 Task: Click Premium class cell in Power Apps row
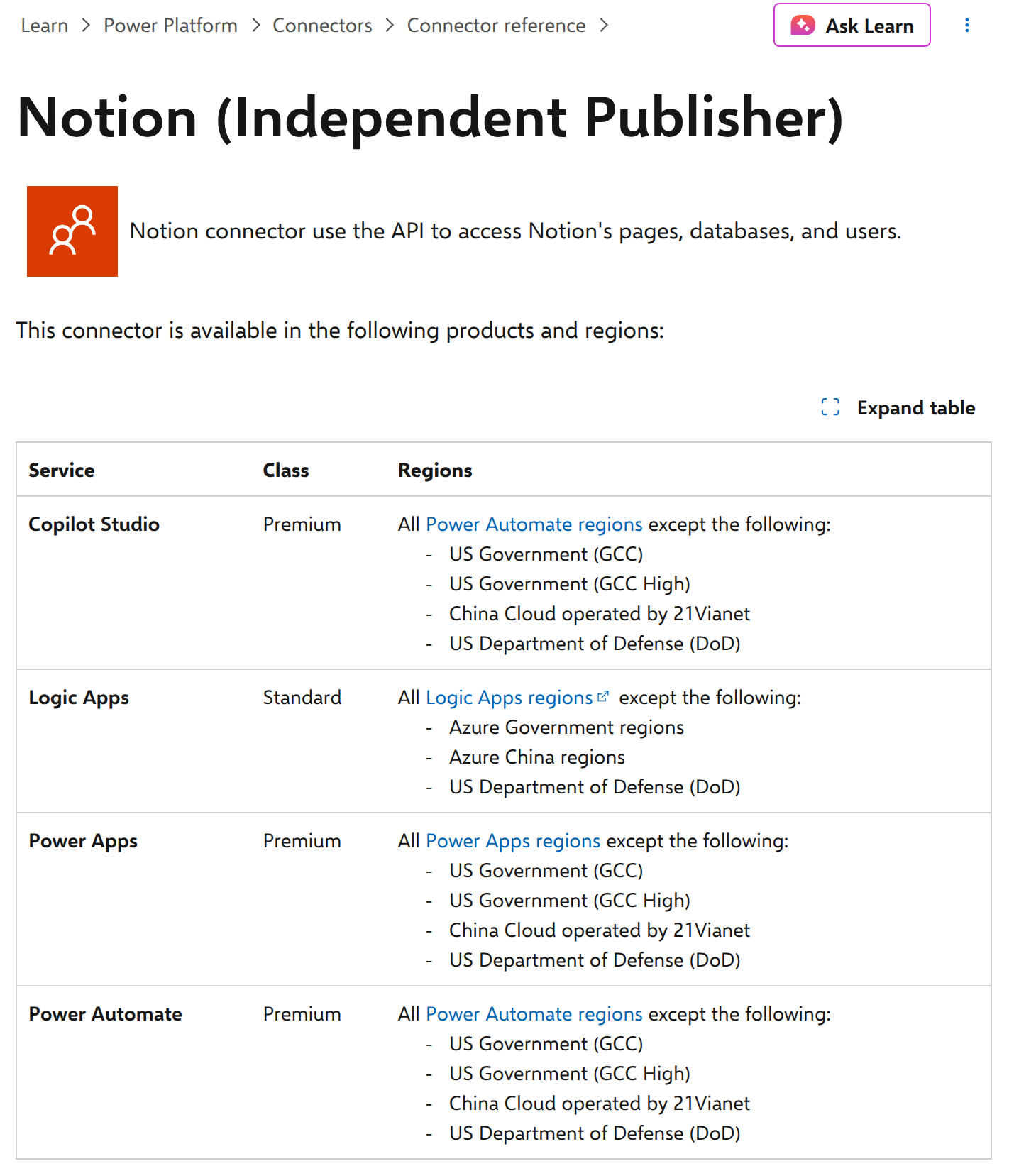[x=302, y=841]
